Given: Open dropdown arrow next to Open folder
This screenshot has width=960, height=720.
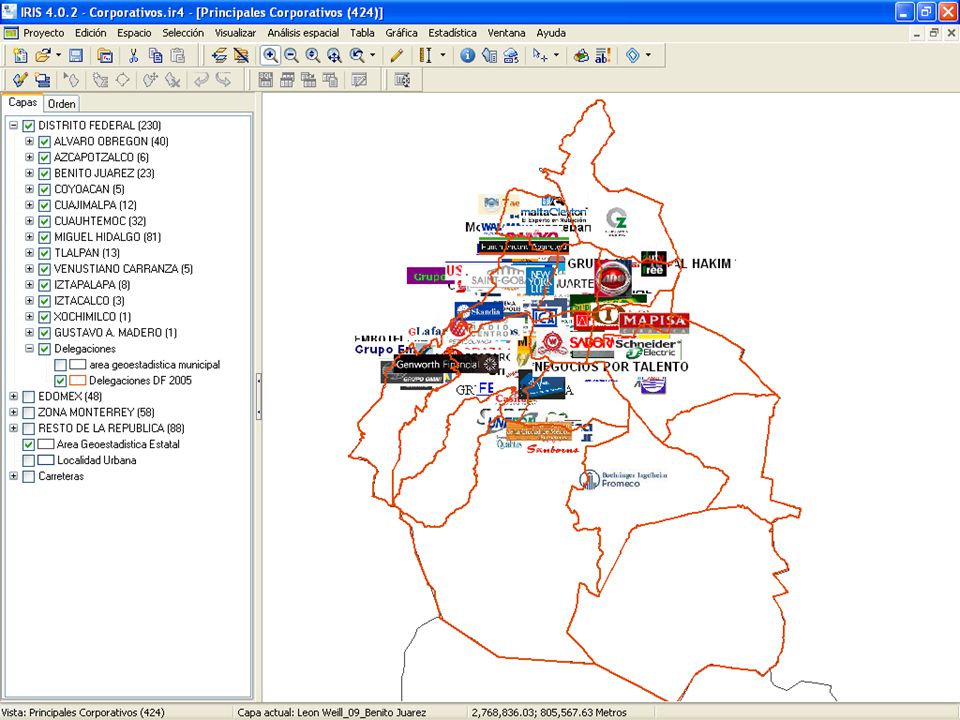Looking at the screenshot, I should click(x=59, y=55).
